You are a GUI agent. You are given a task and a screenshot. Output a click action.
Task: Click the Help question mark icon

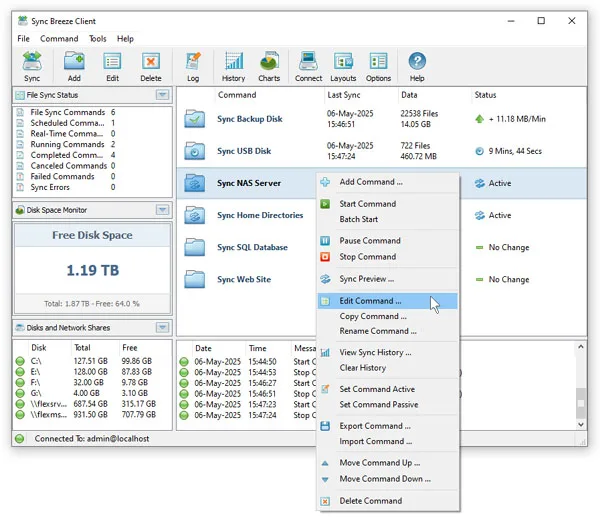coord(417,61)
